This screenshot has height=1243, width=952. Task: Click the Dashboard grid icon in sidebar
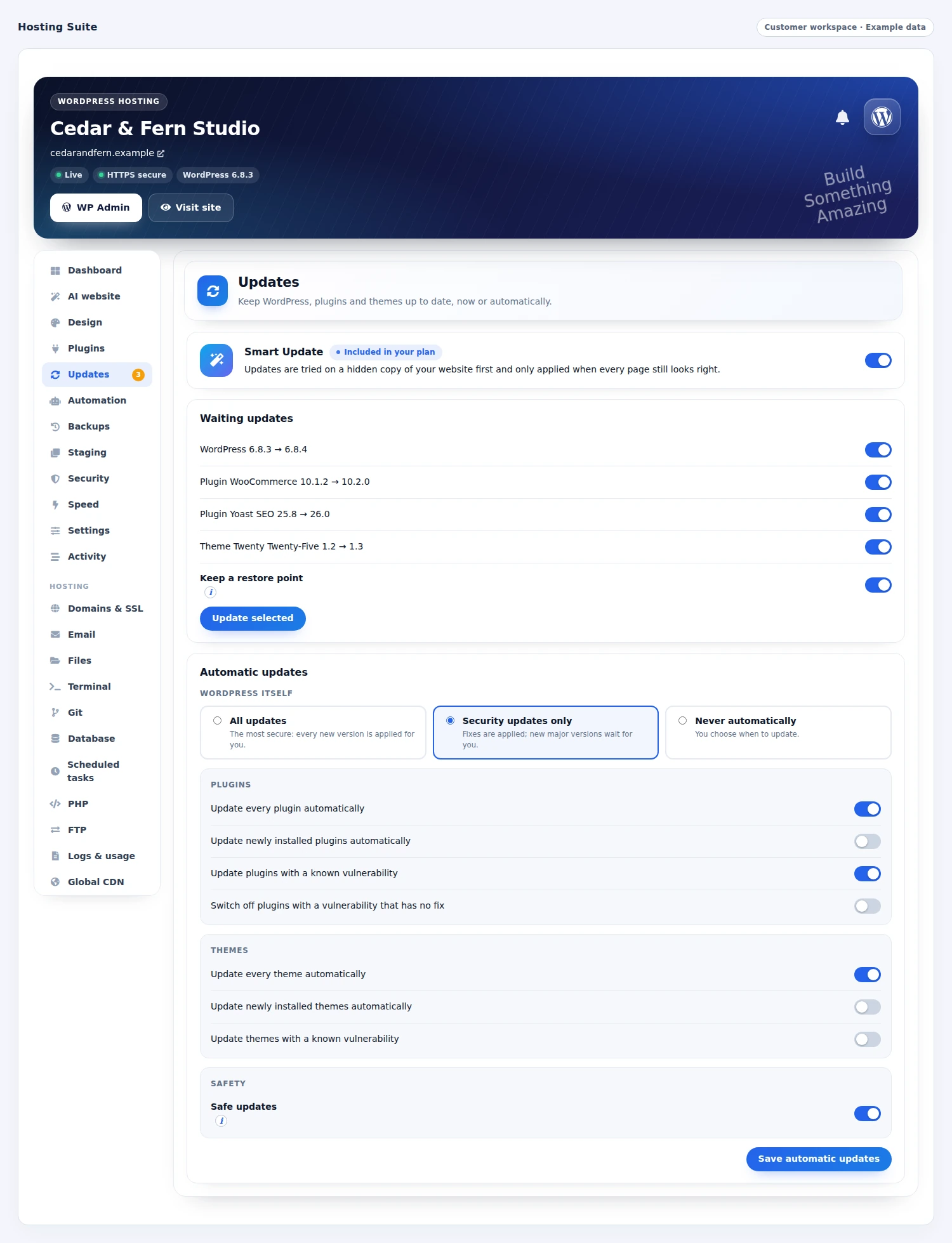(x=55, y=270)
